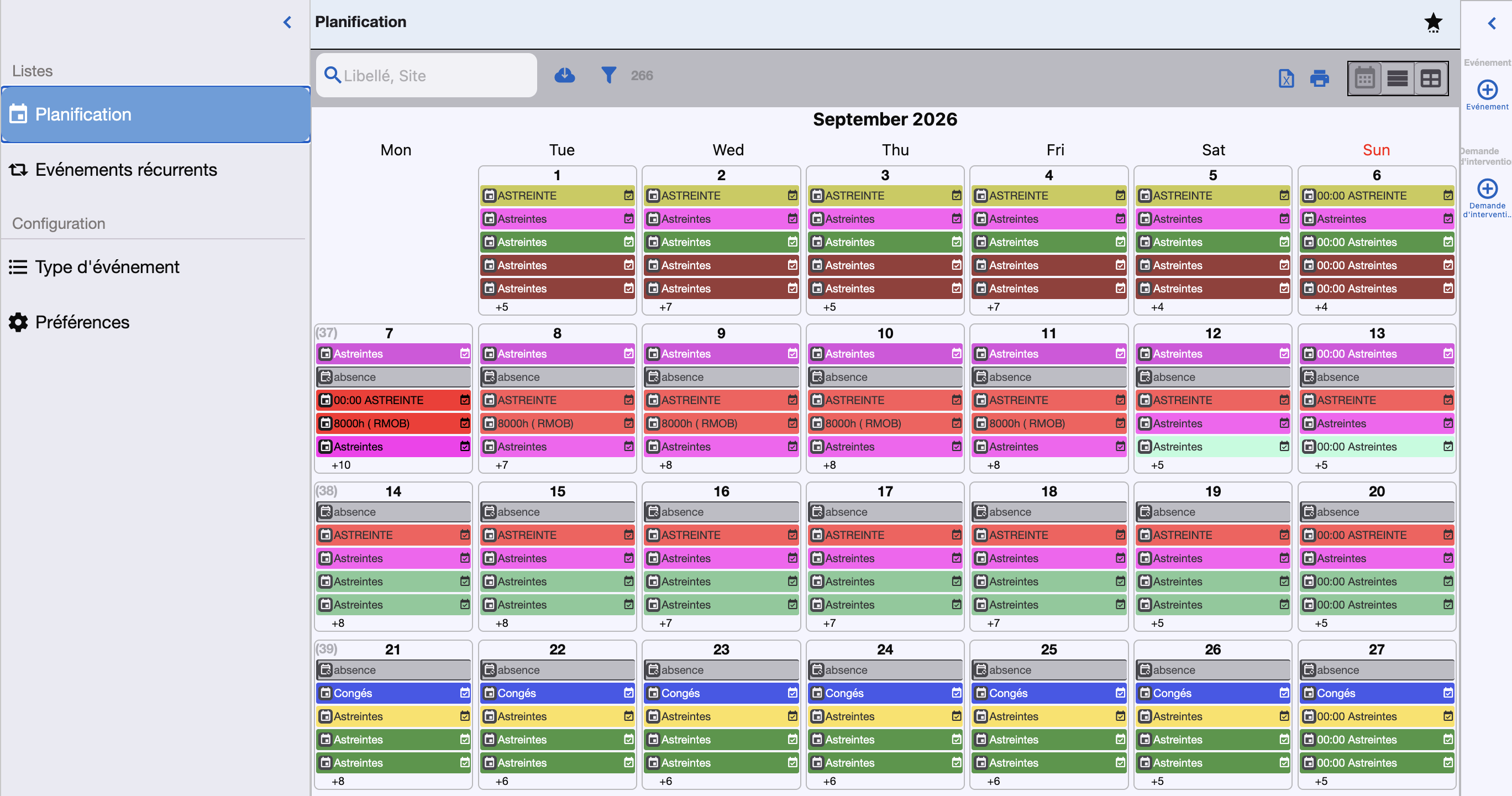
Task: Expand +10 more events on September 7
Action: pos(341,465)
